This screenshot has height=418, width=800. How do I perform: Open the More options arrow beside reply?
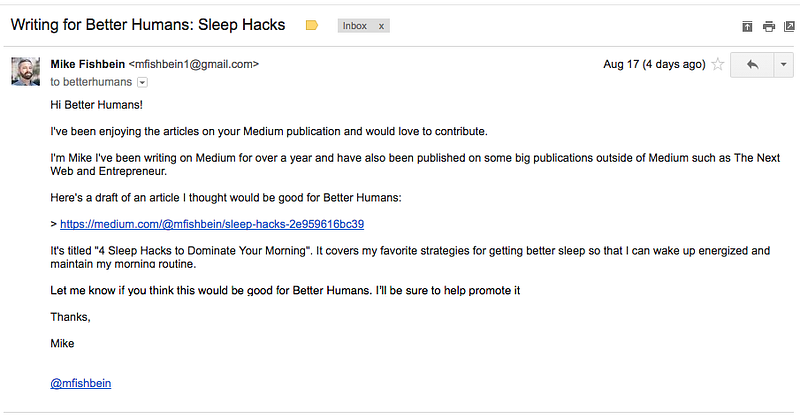(783, 65)
